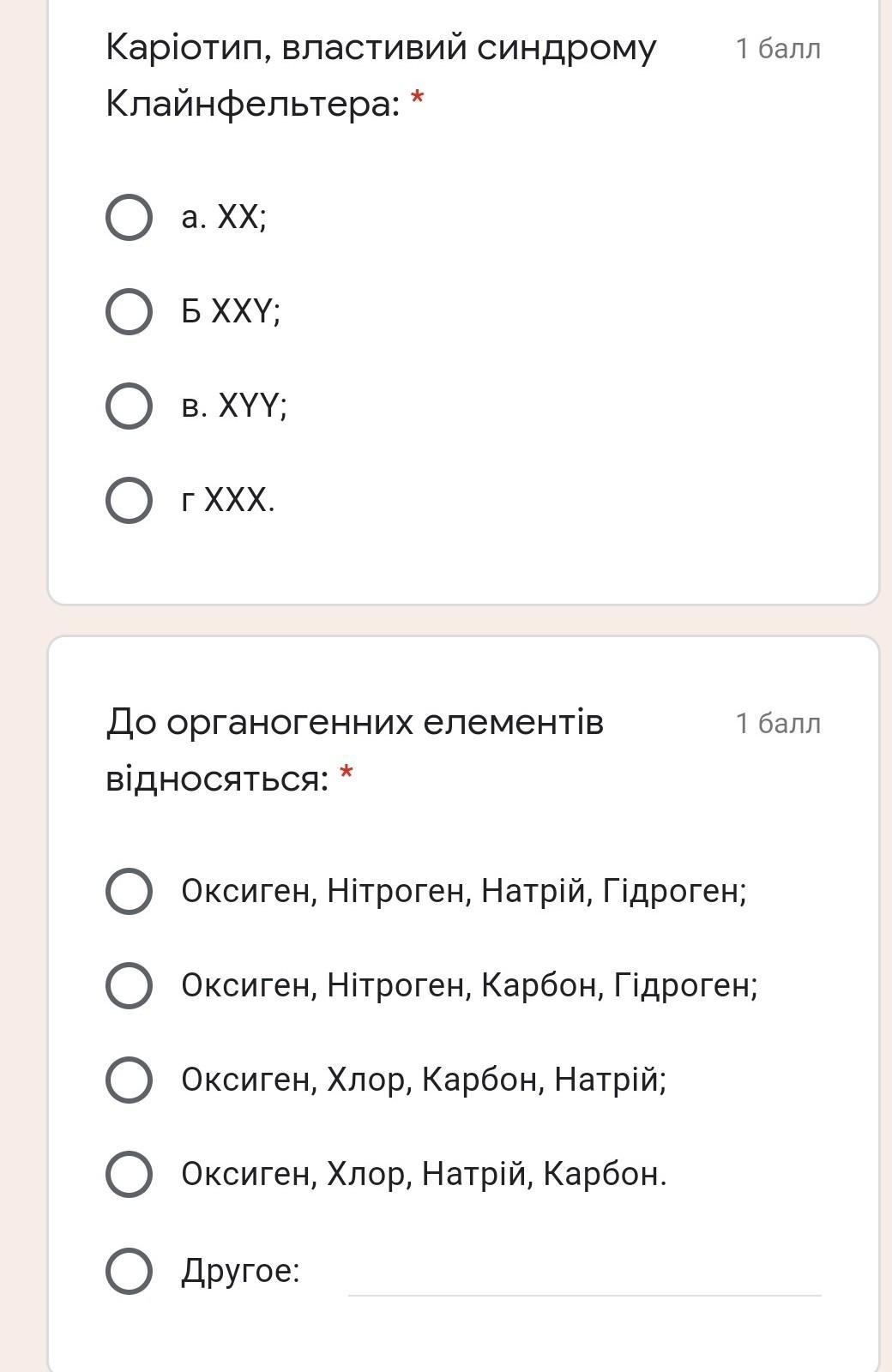
Task: Select radio option 'а. ХХ;'
Action: tap(130, 217)
